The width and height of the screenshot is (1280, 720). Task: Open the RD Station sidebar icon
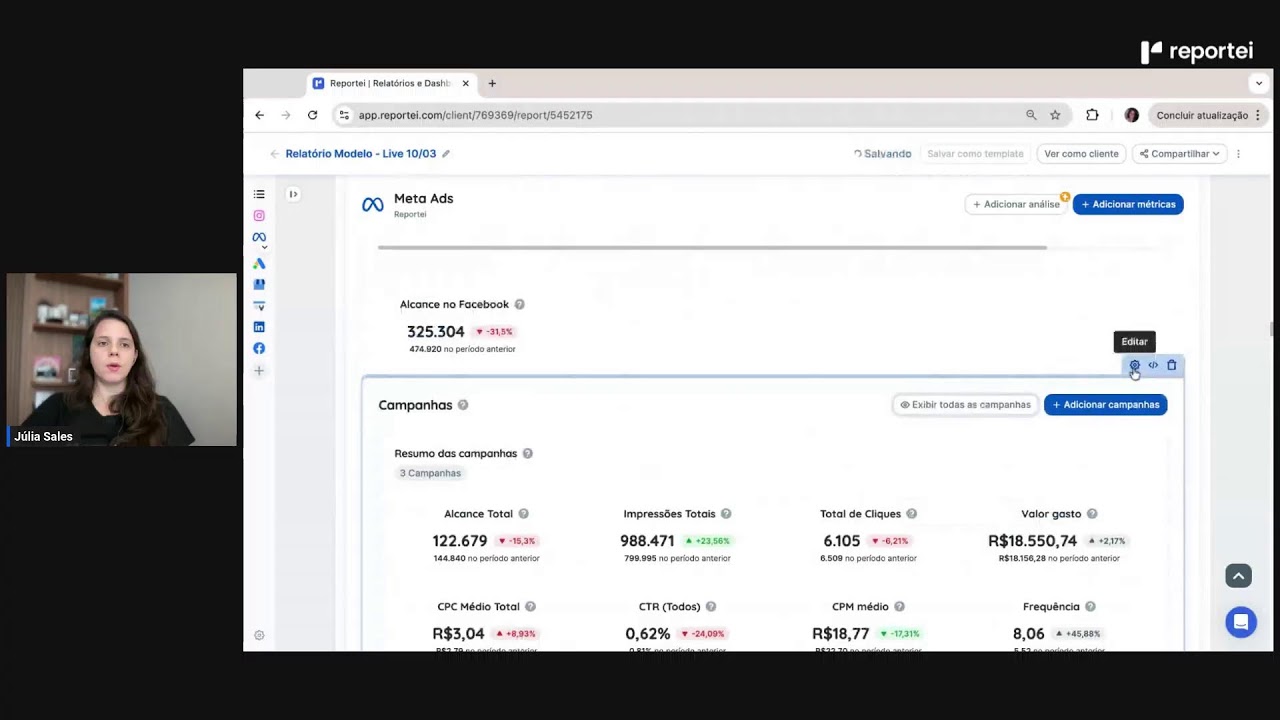coord(259,306)
